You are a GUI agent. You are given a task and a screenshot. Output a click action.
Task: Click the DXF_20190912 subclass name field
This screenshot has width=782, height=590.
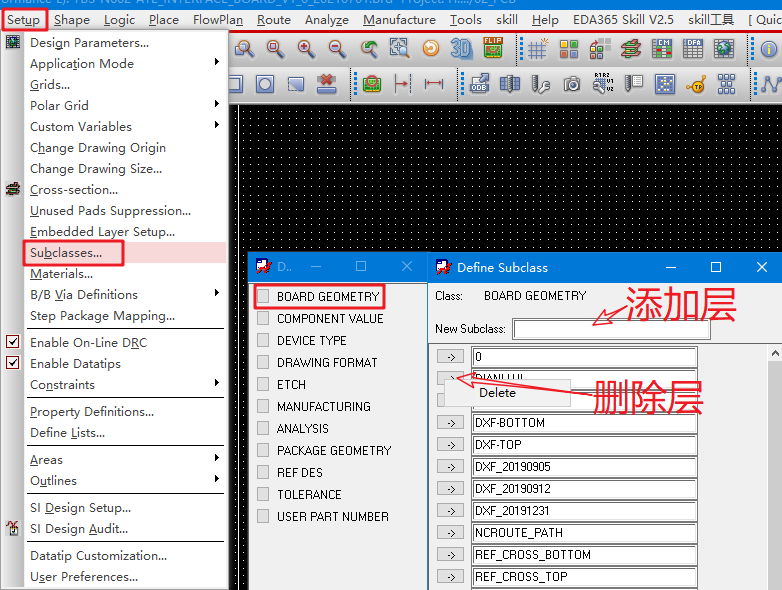click(x=584, y=489)
